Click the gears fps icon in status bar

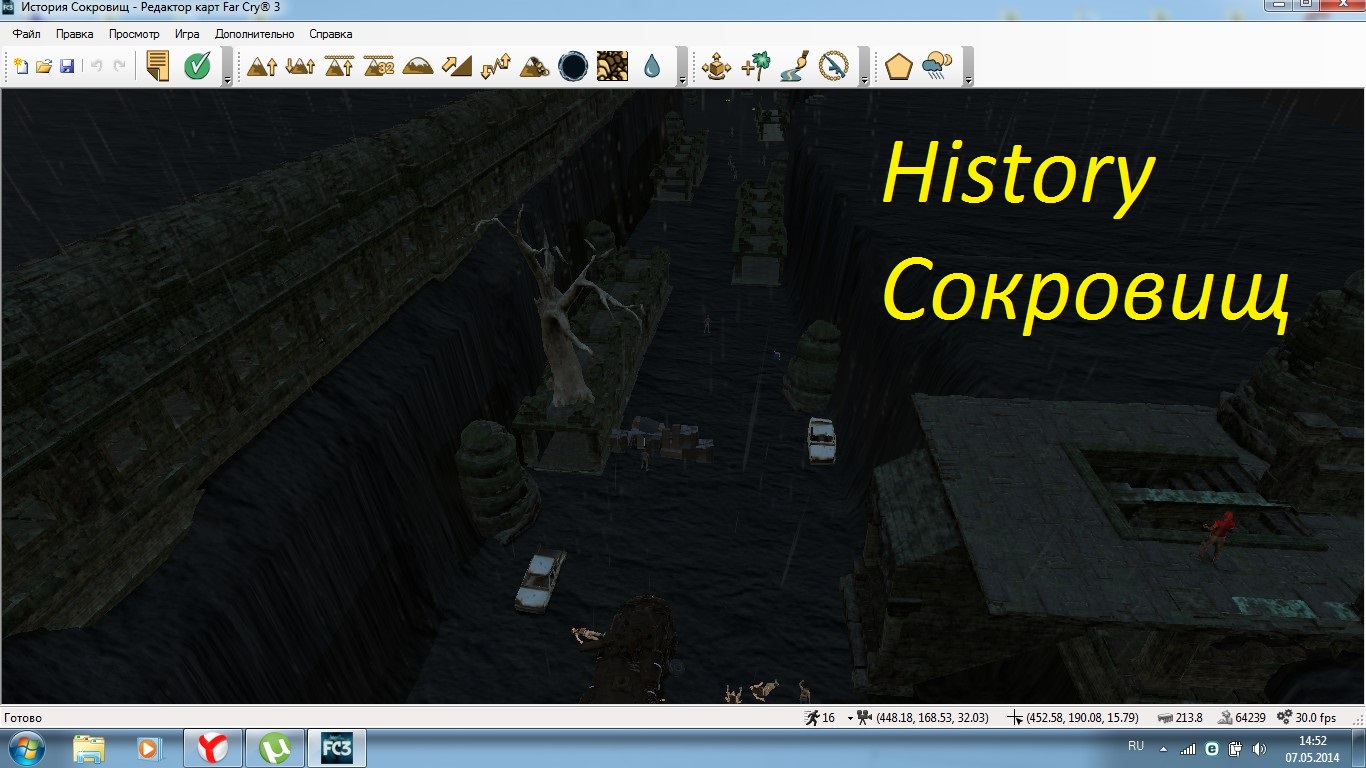[1285, 718]
